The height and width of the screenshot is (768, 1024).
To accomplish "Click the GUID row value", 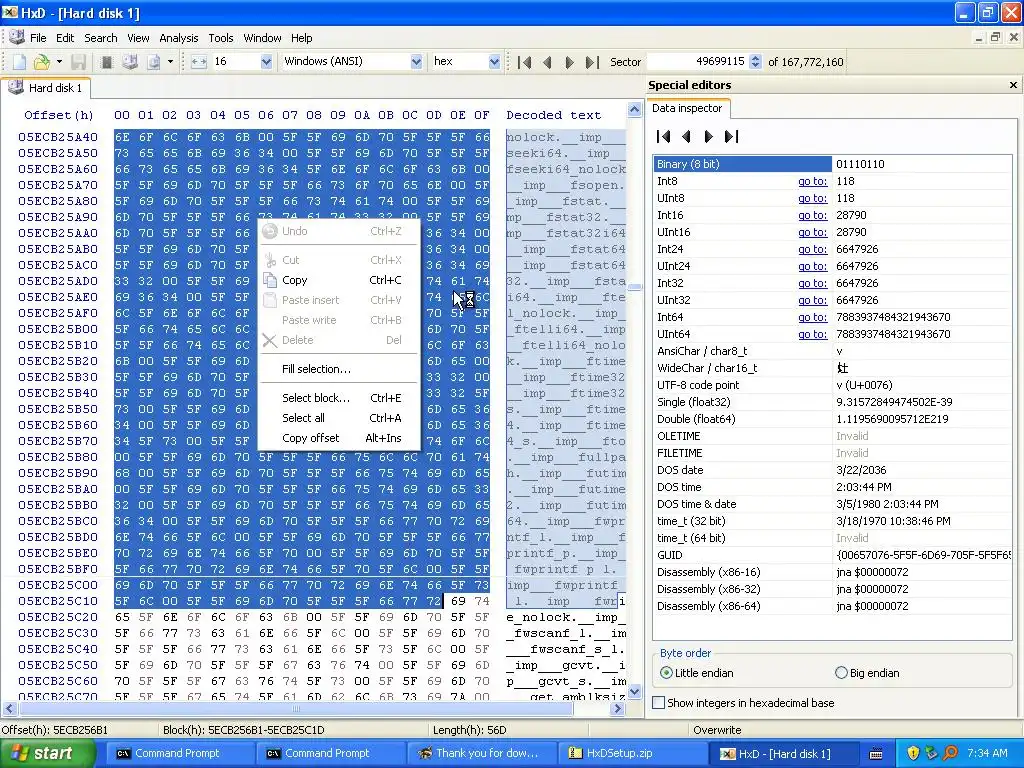I will pyautogui.click(x=923, y=555).
